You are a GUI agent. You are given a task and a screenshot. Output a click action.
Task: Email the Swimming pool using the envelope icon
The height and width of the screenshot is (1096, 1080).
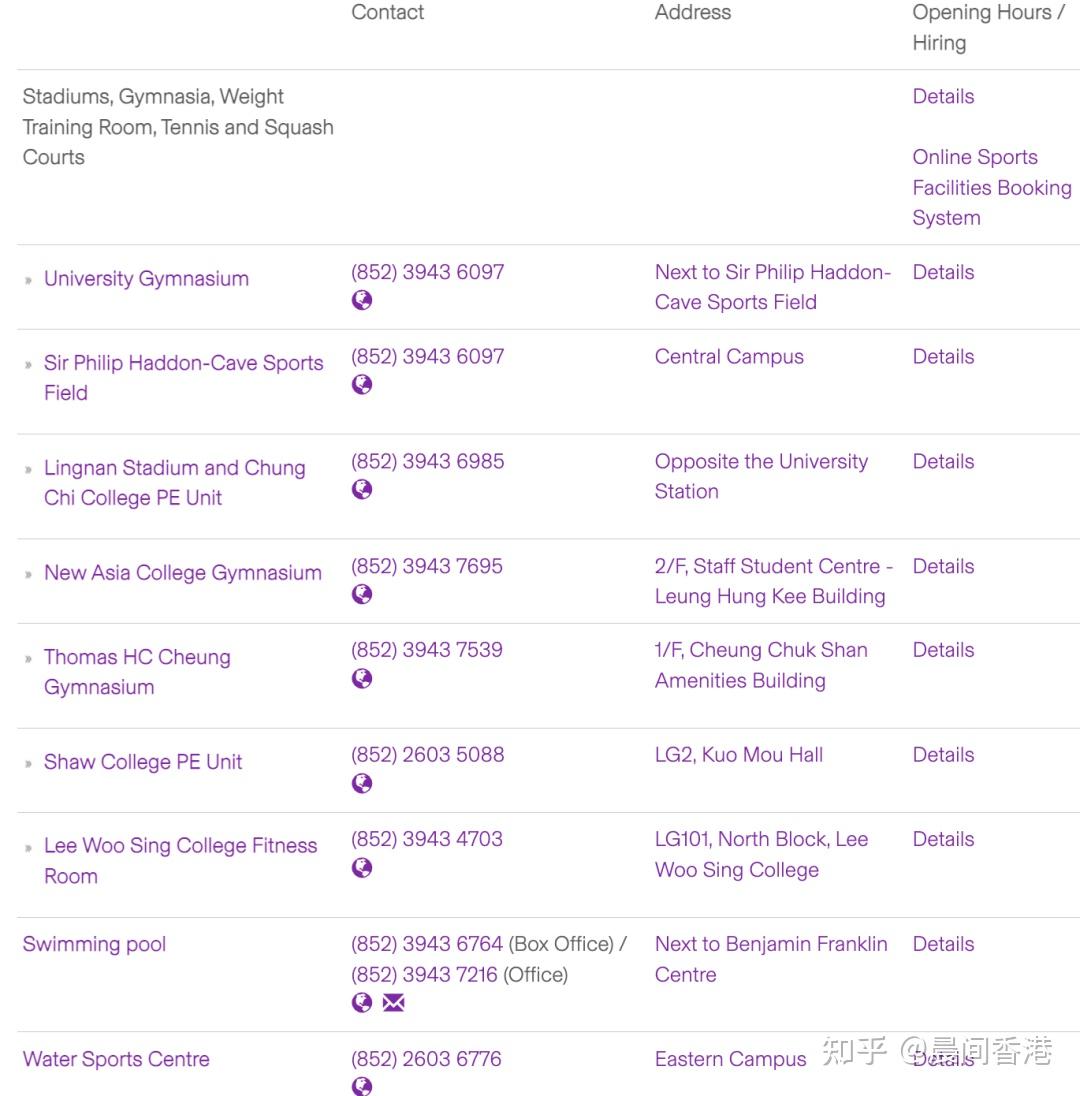392,1002
